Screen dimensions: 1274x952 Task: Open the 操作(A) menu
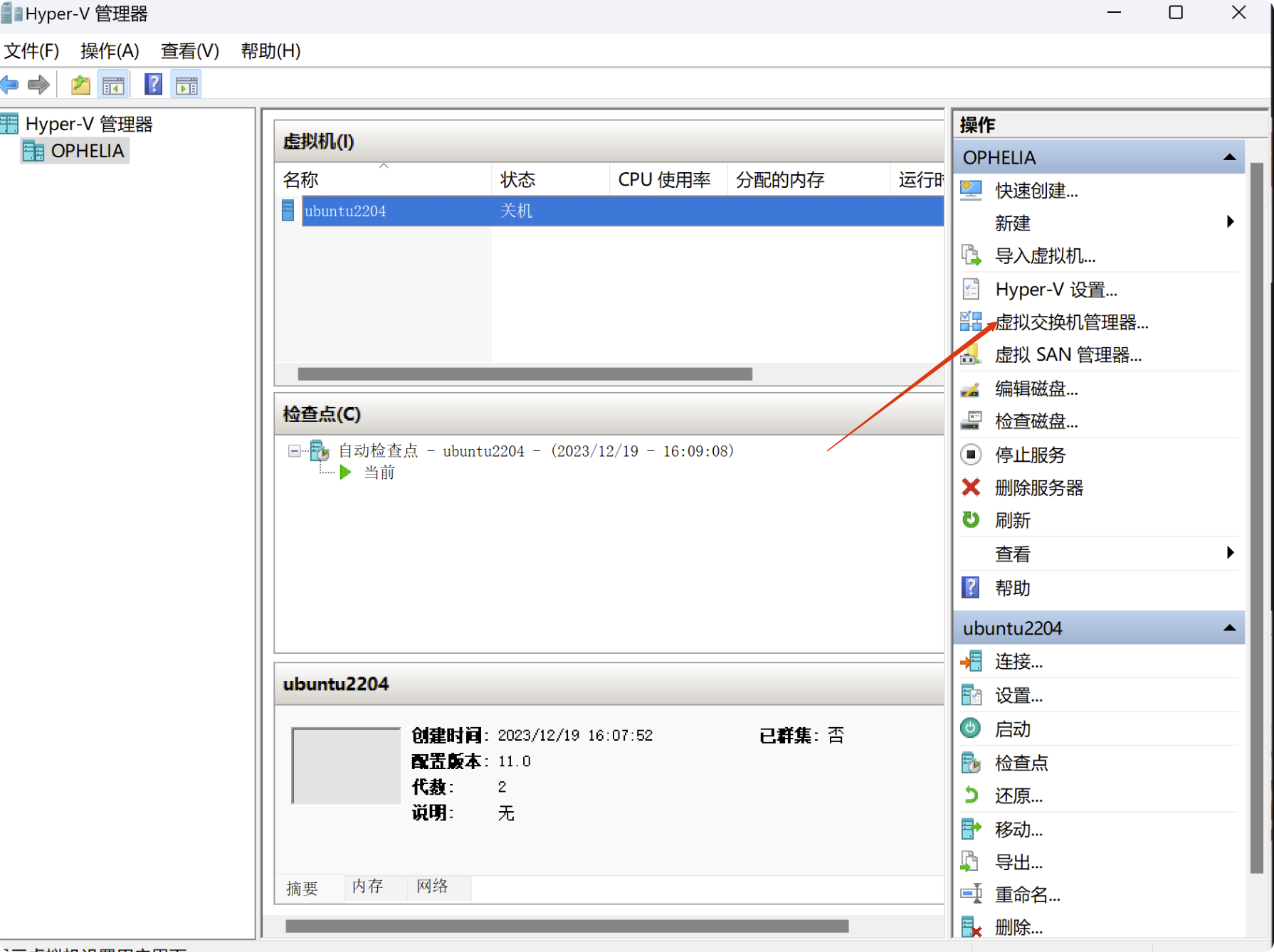110,51
